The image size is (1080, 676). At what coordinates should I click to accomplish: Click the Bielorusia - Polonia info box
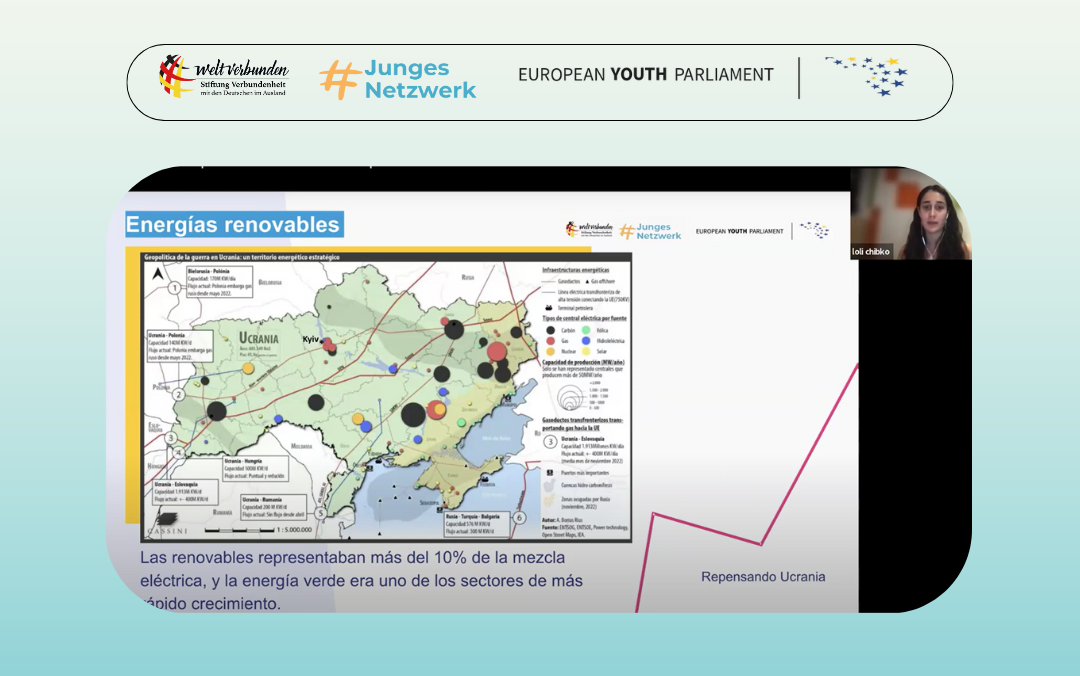click(x=219, y=282)
